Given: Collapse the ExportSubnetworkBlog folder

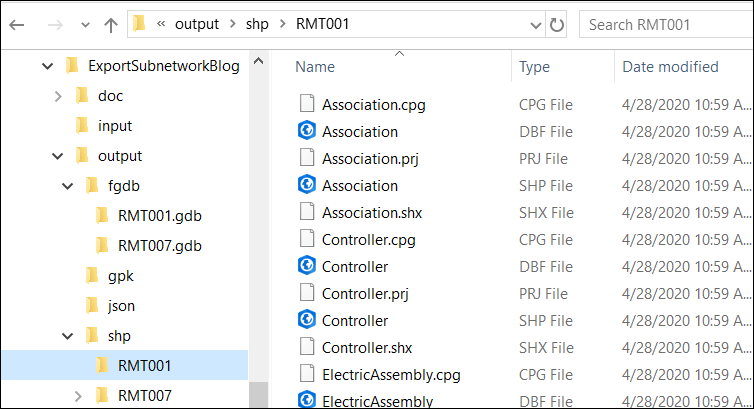Looking at the screenshot, I should click(47, 66).
